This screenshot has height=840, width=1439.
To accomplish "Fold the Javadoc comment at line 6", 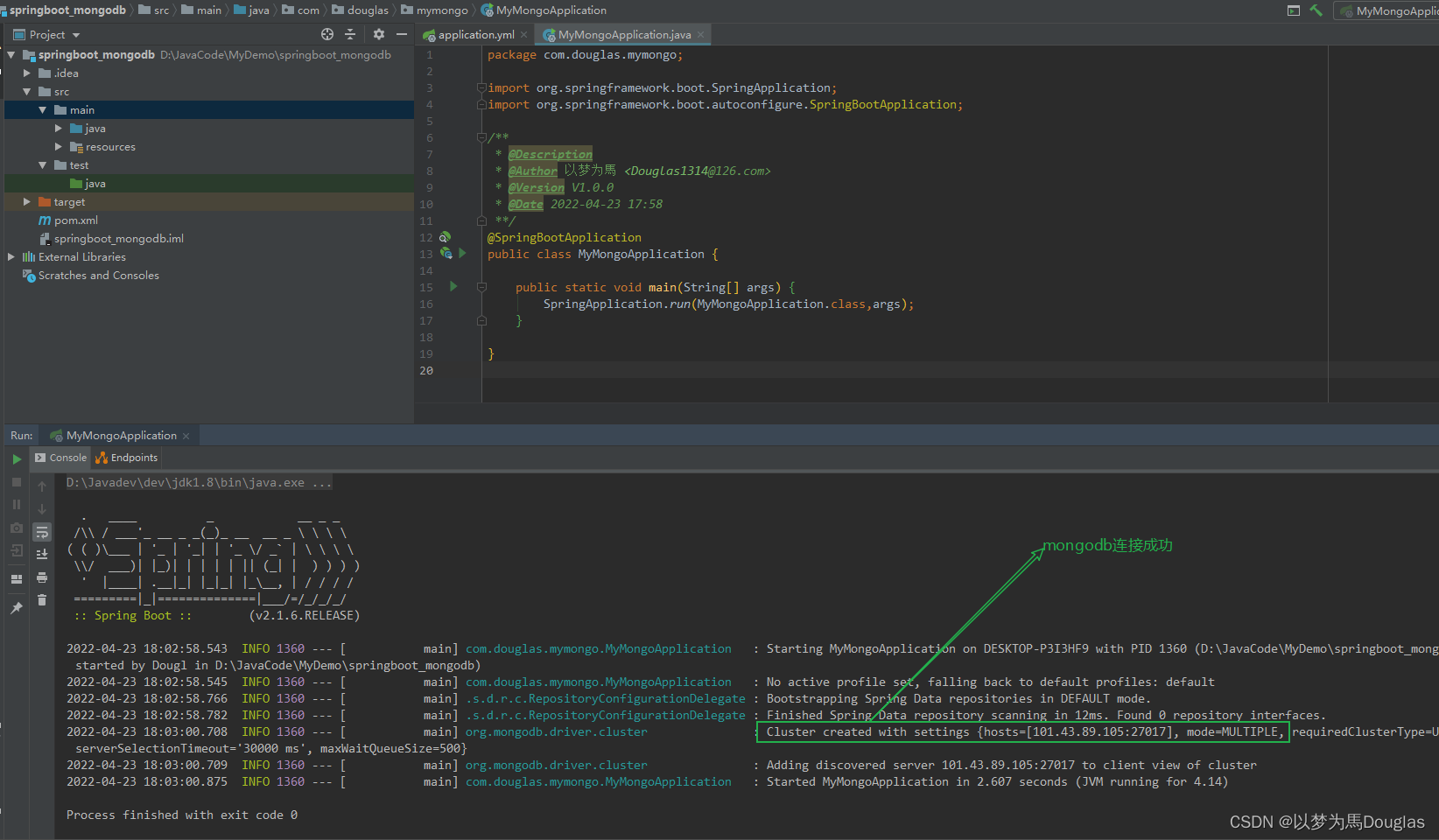I will point(481,137).
